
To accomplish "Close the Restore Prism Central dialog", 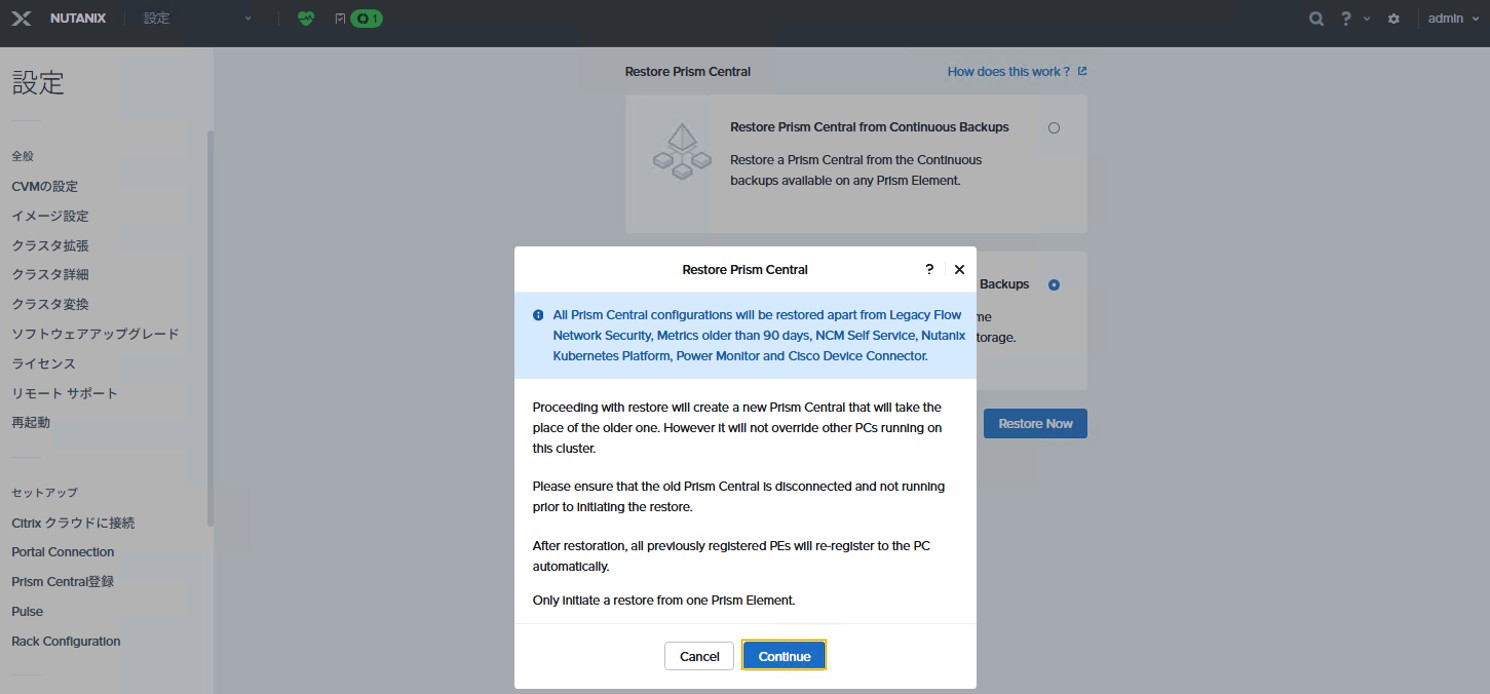I will (959, 269).
